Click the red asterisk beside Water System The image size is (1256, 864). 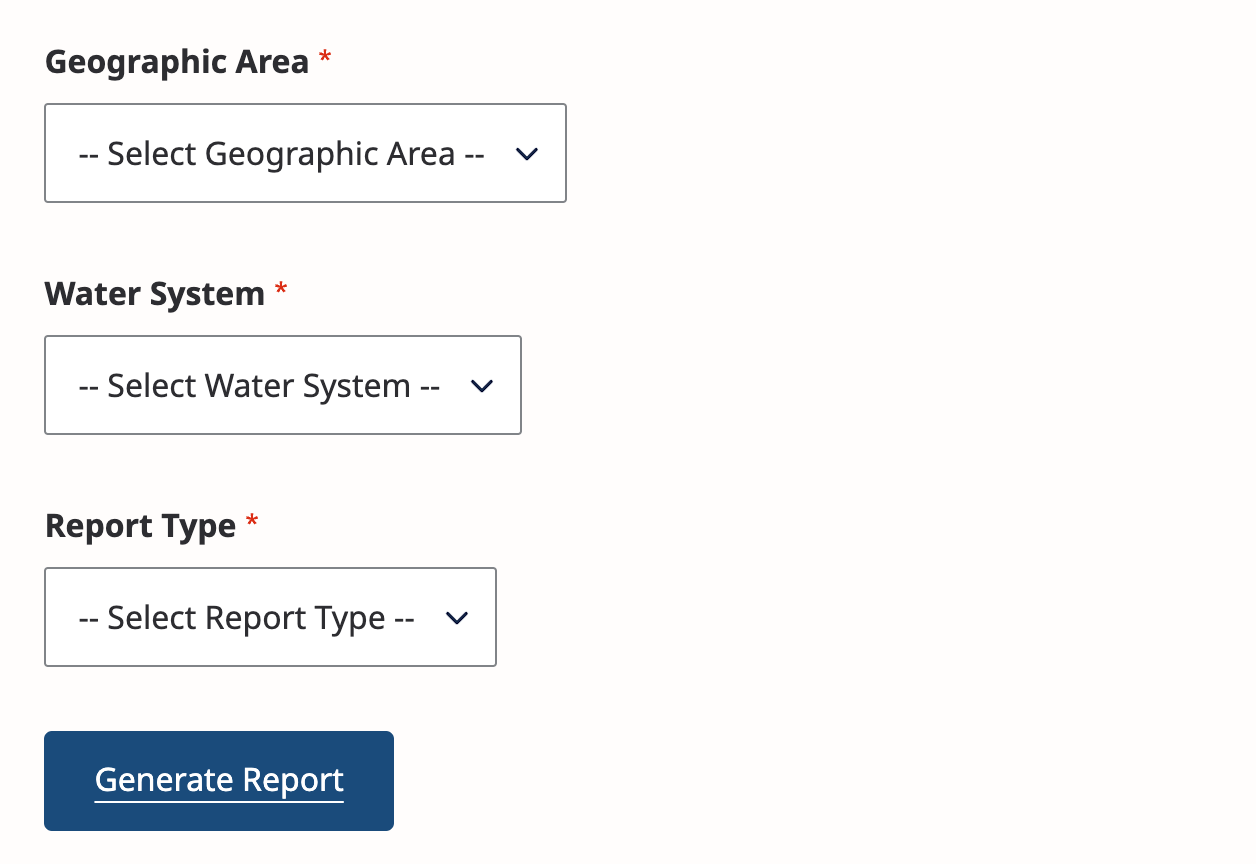[281, 292]
